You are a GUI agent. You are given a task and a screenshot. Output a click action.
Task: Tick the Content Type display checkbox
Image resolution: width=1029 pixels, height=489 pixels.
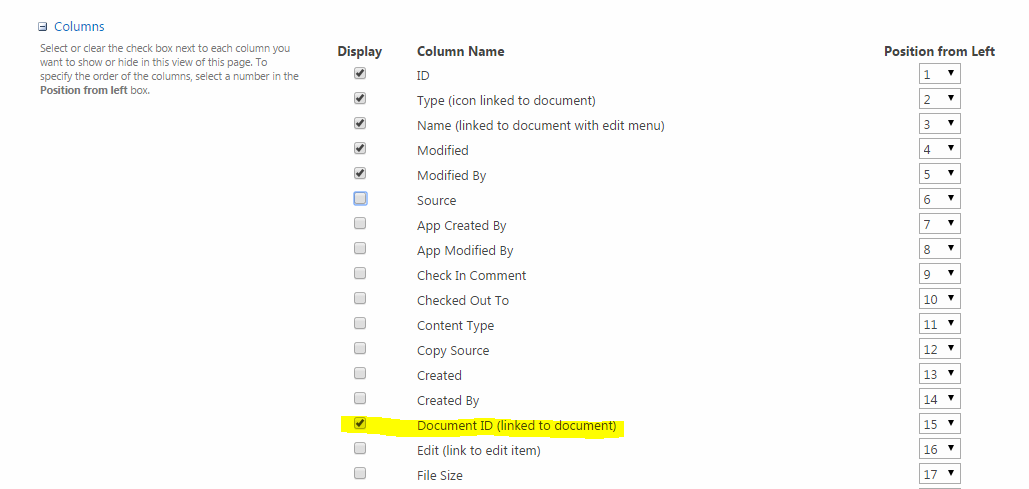(x=360, y=324)
